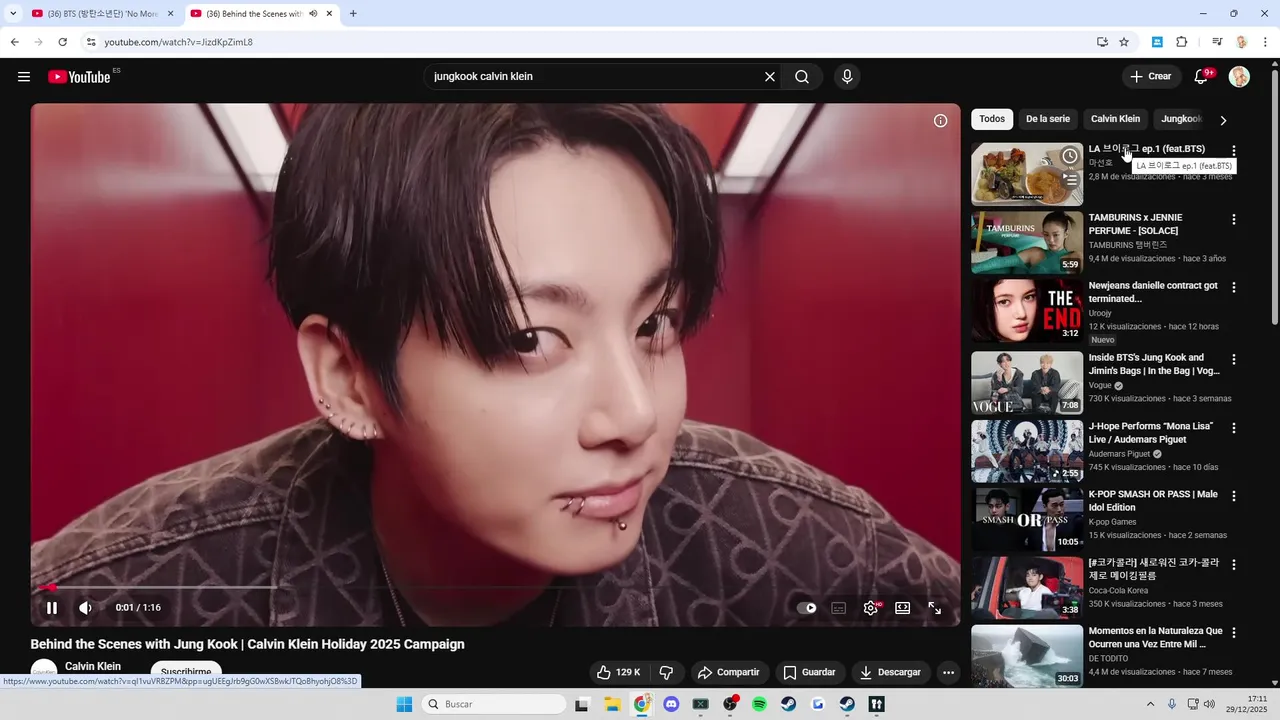Mute the tab via speaker icon

tap(313, 14)
